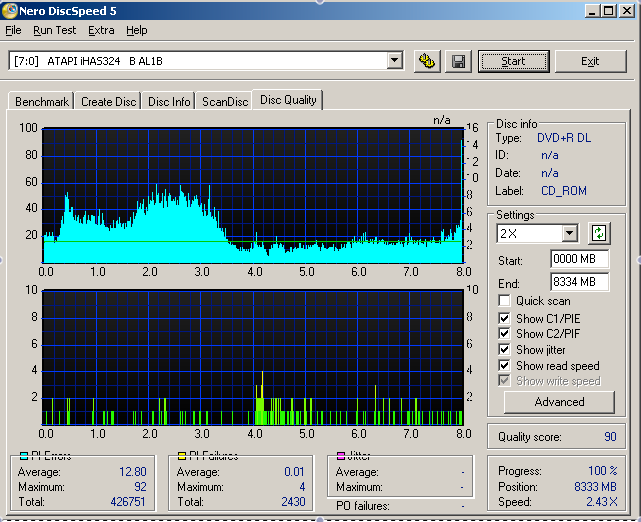Open the Run Test menu
The width and height of the screenshot is (641, 522).
coord(54,31)
